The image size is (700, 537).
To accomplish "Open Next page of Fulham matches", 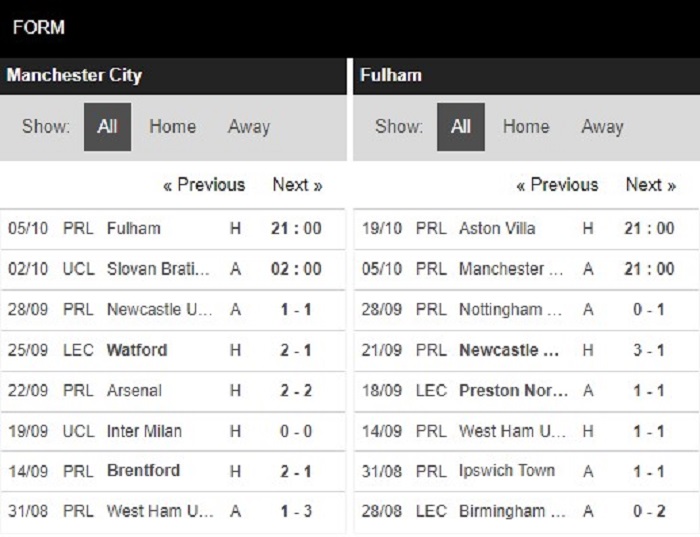I will (651, 185).
